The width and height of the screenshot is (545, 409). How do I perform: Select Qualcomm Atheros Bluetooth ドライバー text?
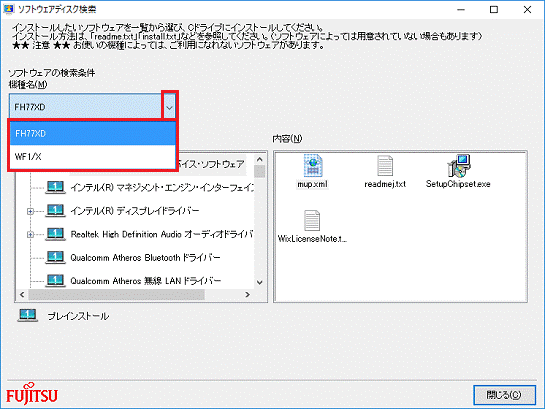point(145,257)
